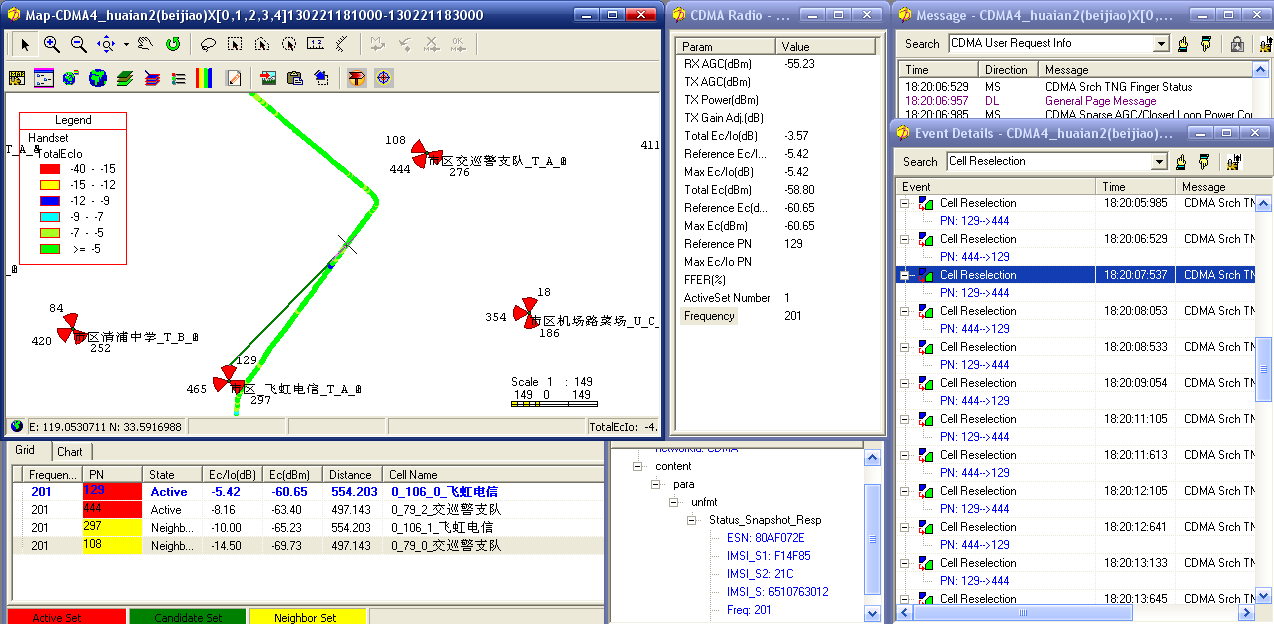Toggle the red signpost icon
This screenshot has height=624, width=1274.
[357, 77]
